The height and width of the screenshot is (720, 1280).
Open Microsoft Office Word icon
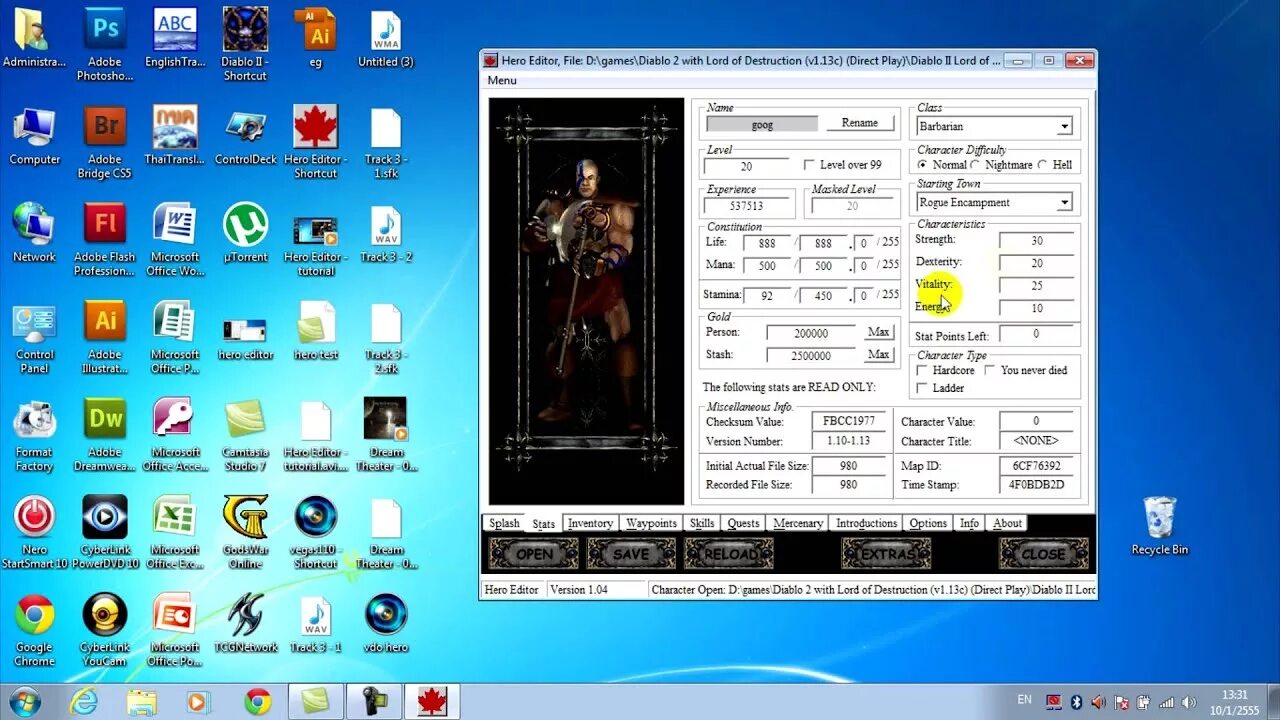coord(175,240)
